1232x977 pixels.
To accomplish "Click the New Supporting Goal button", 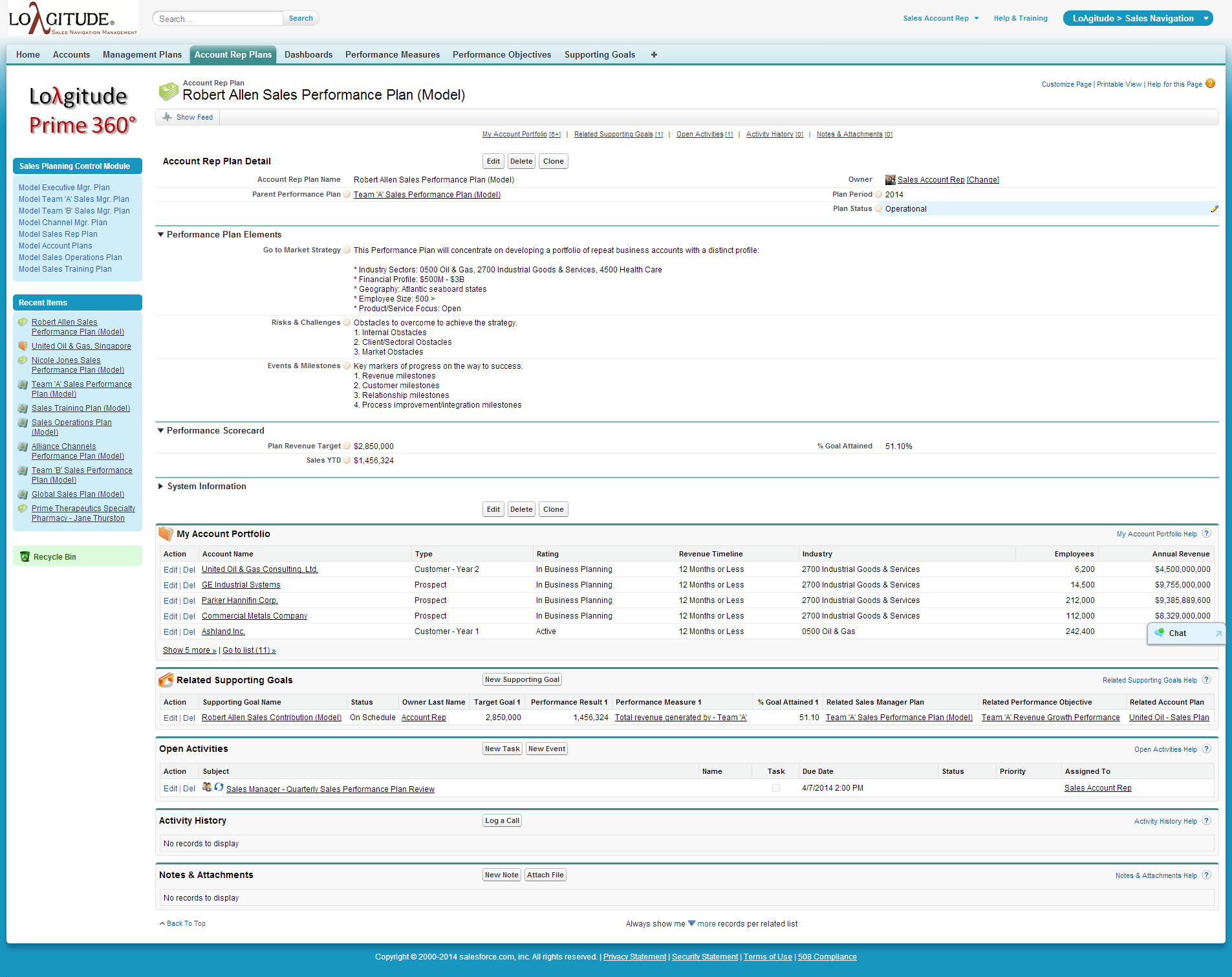I will click(522, 679).
